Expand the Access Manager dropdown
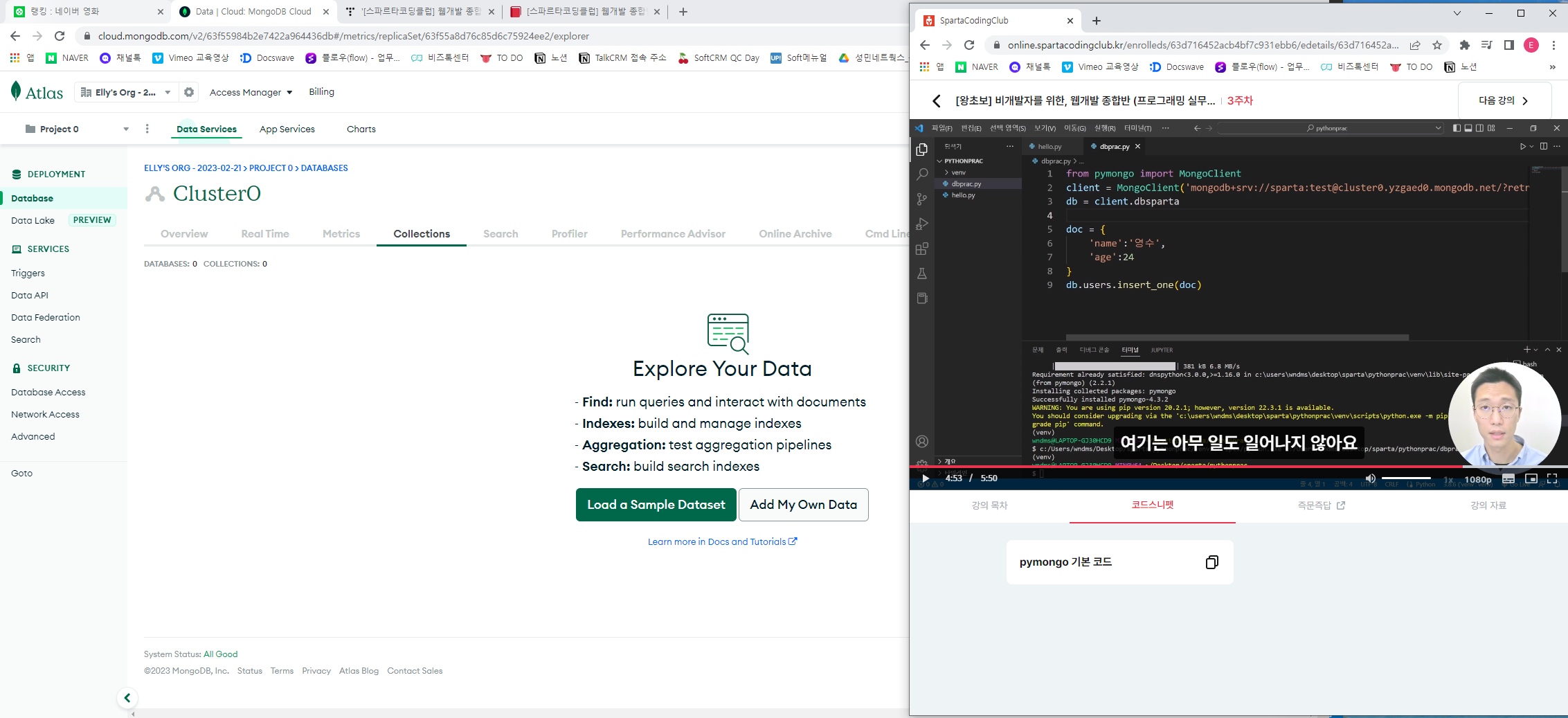 click(x=251, y=92)
